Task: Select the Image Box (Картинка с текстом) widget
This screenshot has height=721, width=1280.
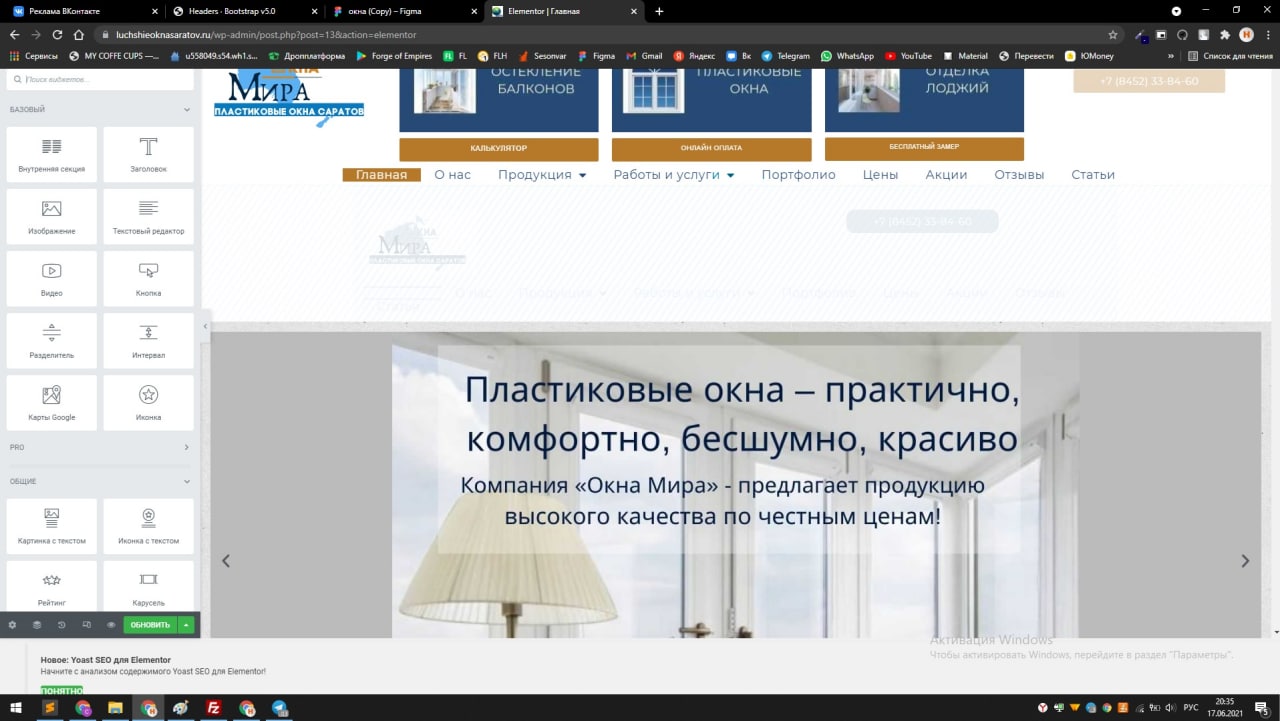Action: pyautogui.click(x=52, y=526)
